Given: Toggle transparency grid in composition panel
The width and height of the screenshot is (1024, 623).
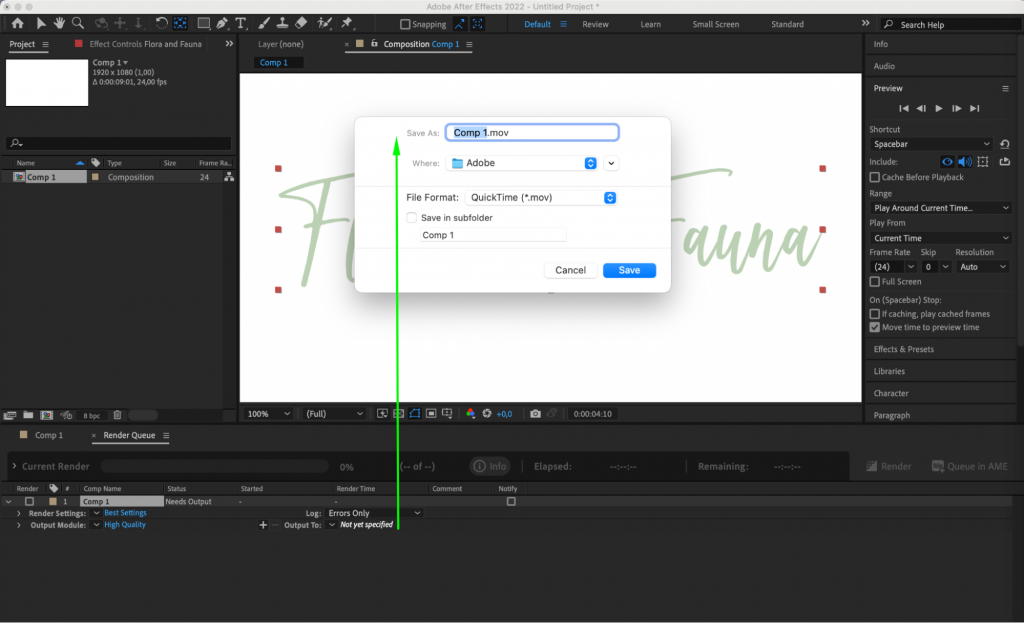Looking at the screenshot, I should pos(398,412).
